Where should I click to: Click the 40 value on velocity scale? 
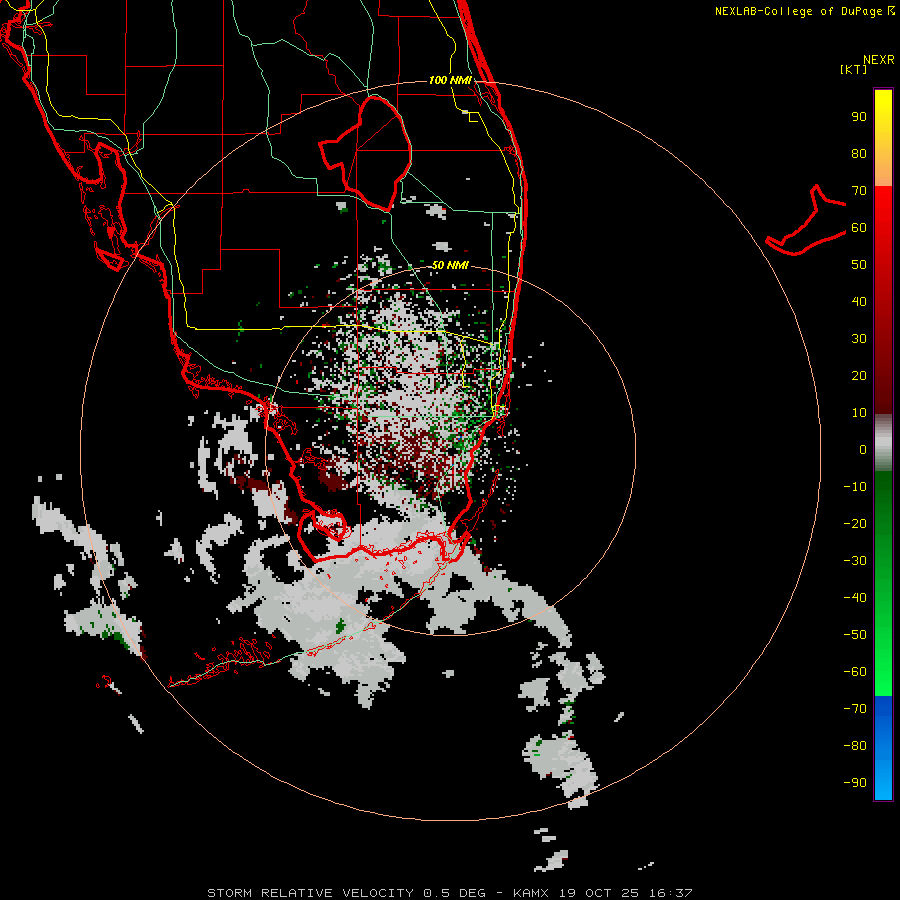click(859, 301)
